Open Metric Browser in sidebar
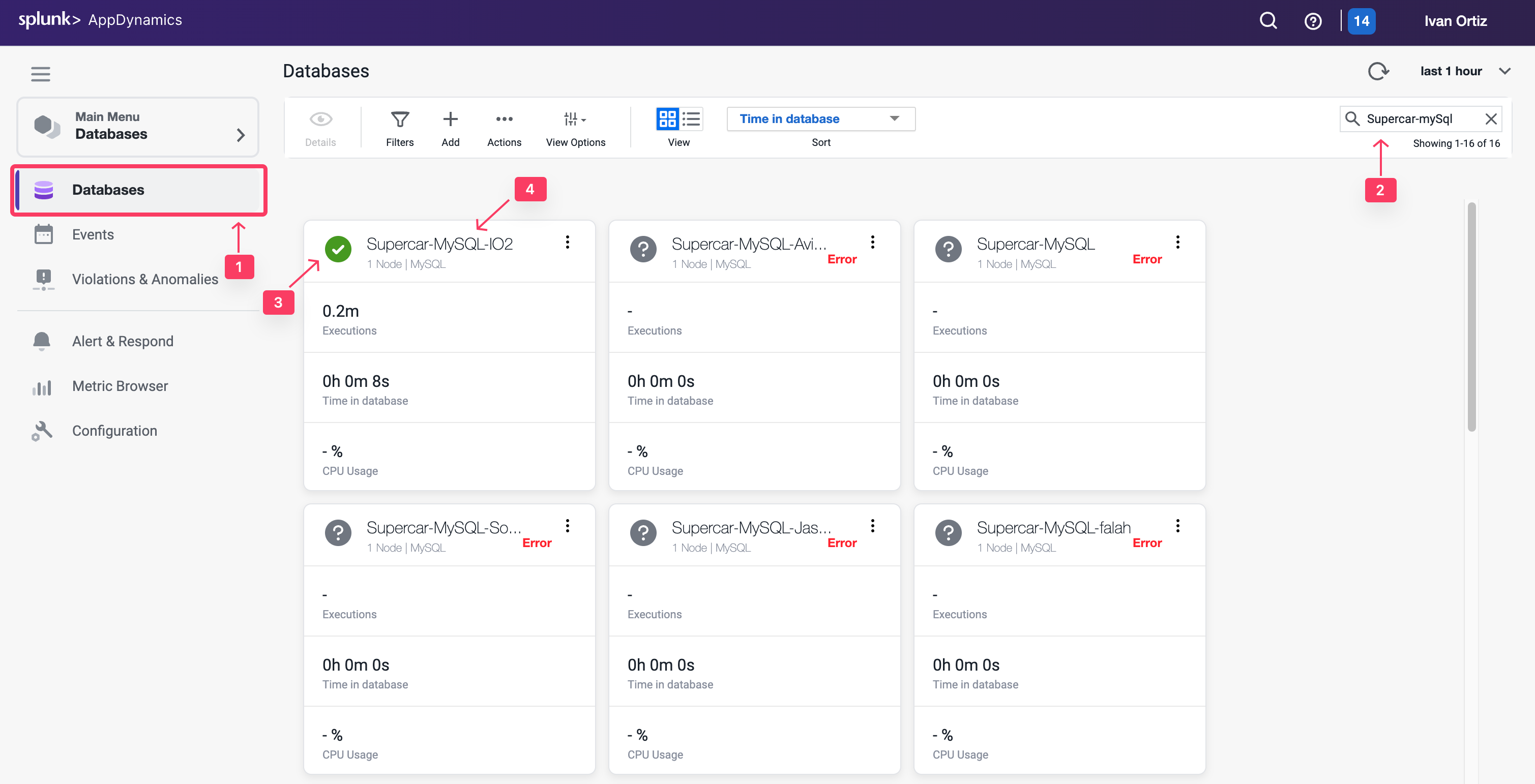This screenshot has height=784, width=1535. tap(120, 386)
